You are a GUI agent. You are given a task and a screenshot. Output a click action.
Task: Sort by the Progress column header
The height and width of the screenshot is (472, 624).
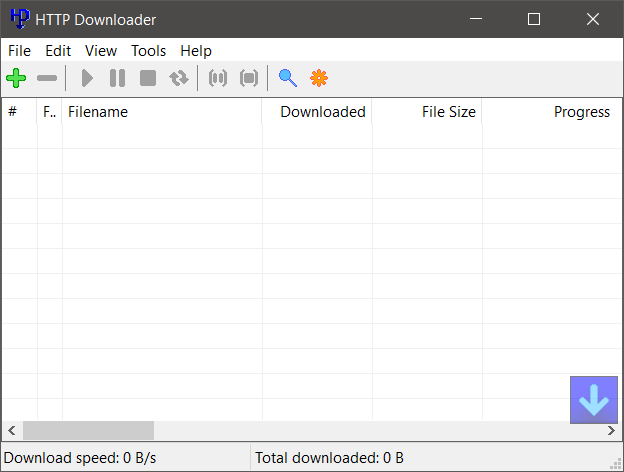[x=552, y=111]
